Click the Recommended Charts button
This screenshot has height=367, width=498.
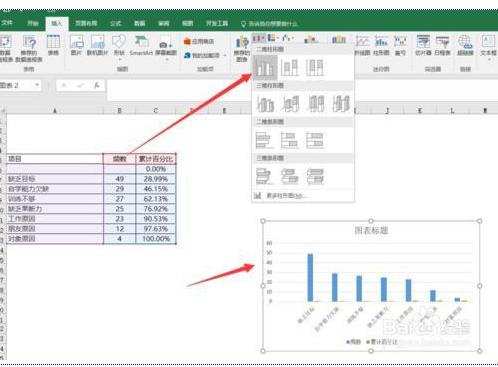[x=241, y=49]
